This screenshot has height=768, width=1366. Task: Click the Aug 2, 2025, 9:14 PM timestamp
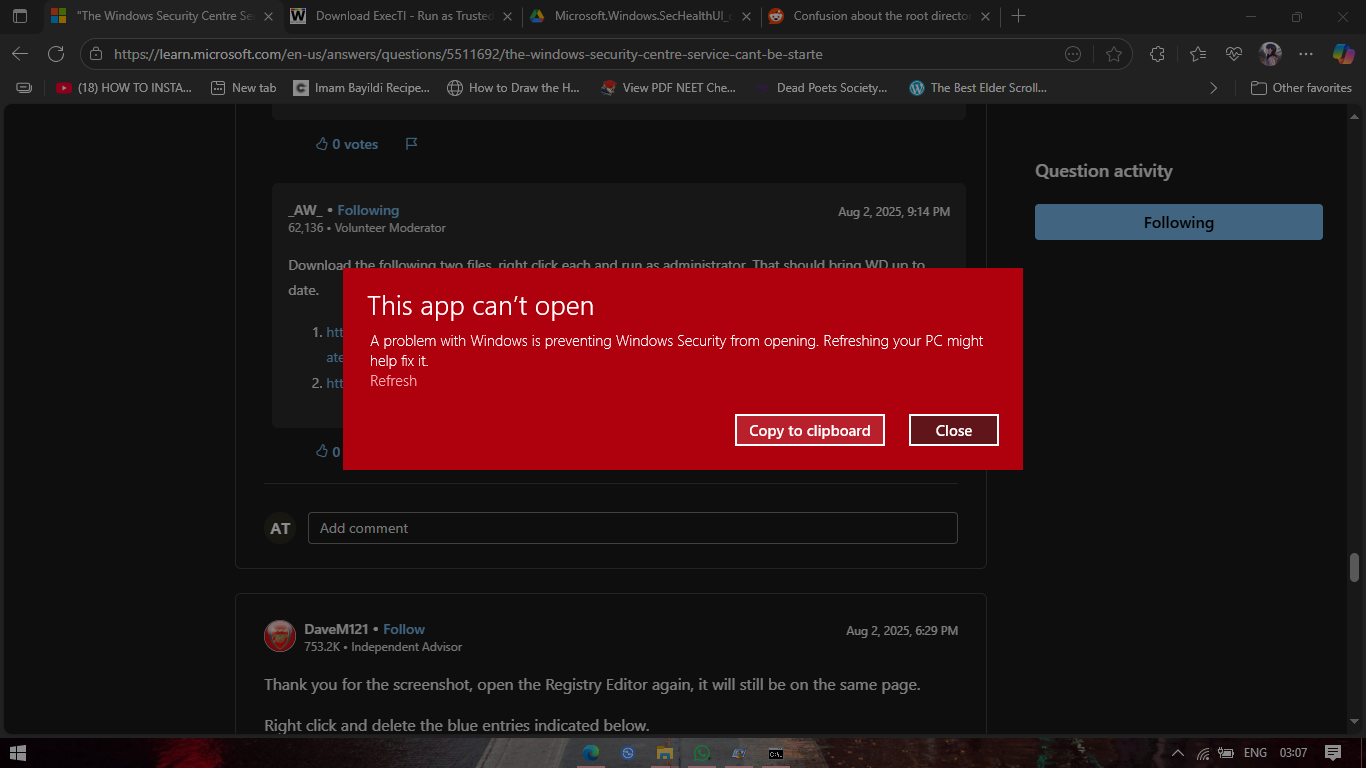click(894, 212)
